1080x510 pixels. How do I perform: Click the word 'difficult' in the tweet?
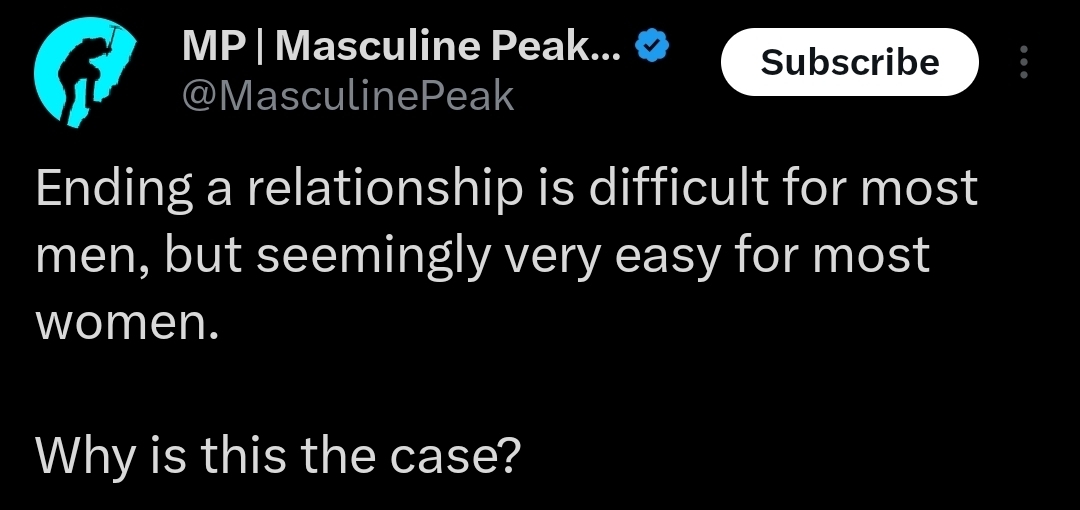tap(678, 187)
